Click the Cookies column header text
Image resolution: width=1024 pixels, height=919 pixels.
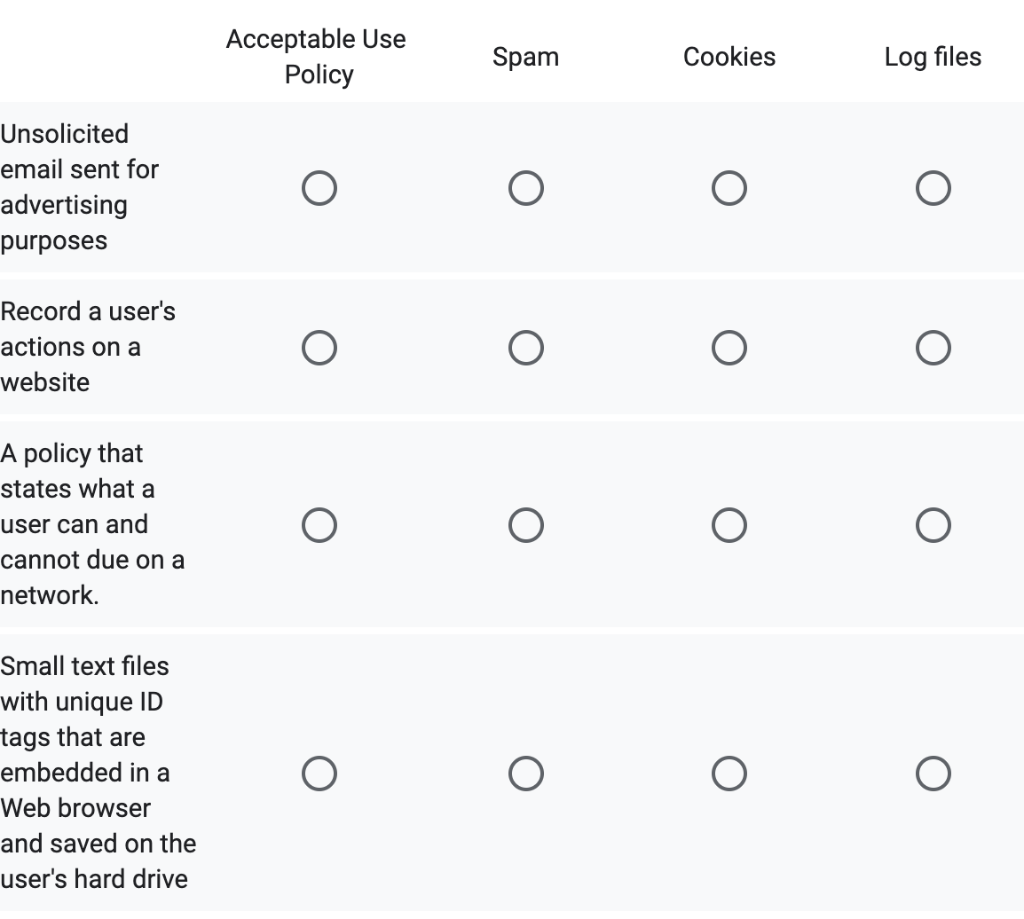click(x=729, y=57)
